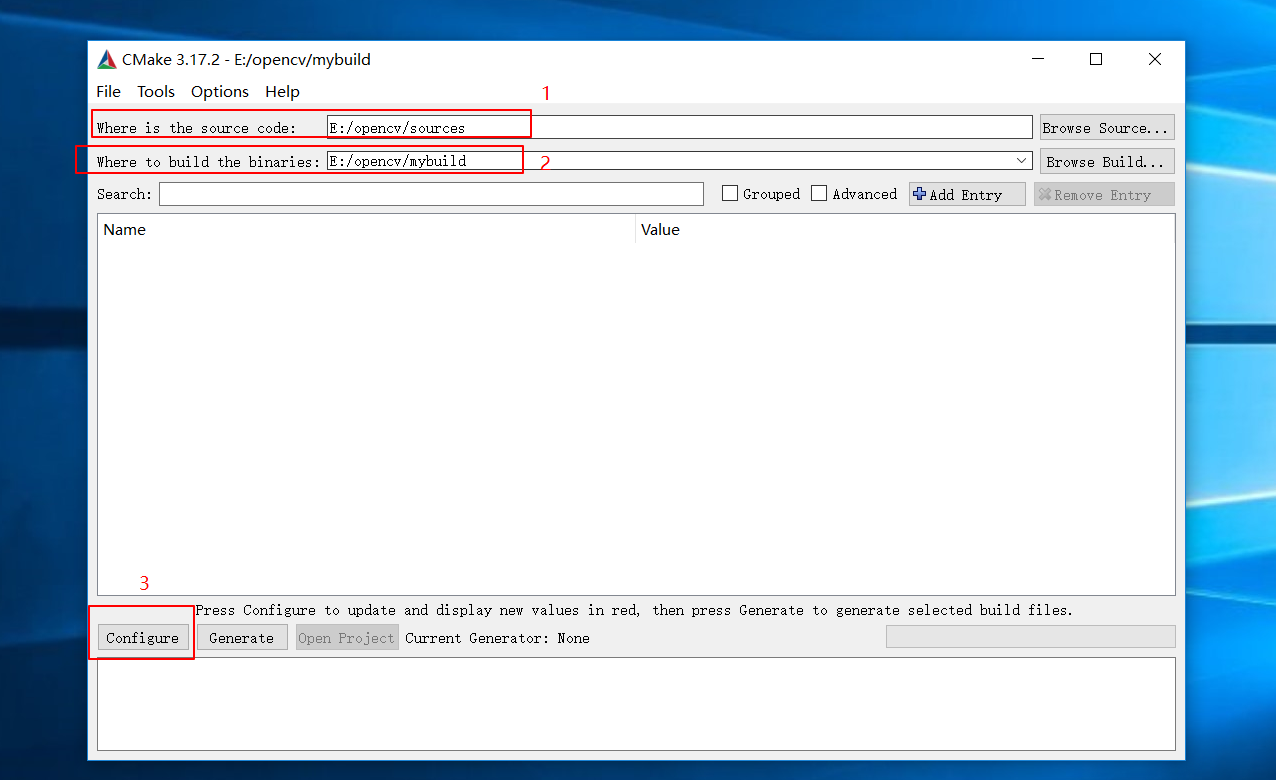Open the Options menu
The image size is (1276, 780).
click(220, 91)
